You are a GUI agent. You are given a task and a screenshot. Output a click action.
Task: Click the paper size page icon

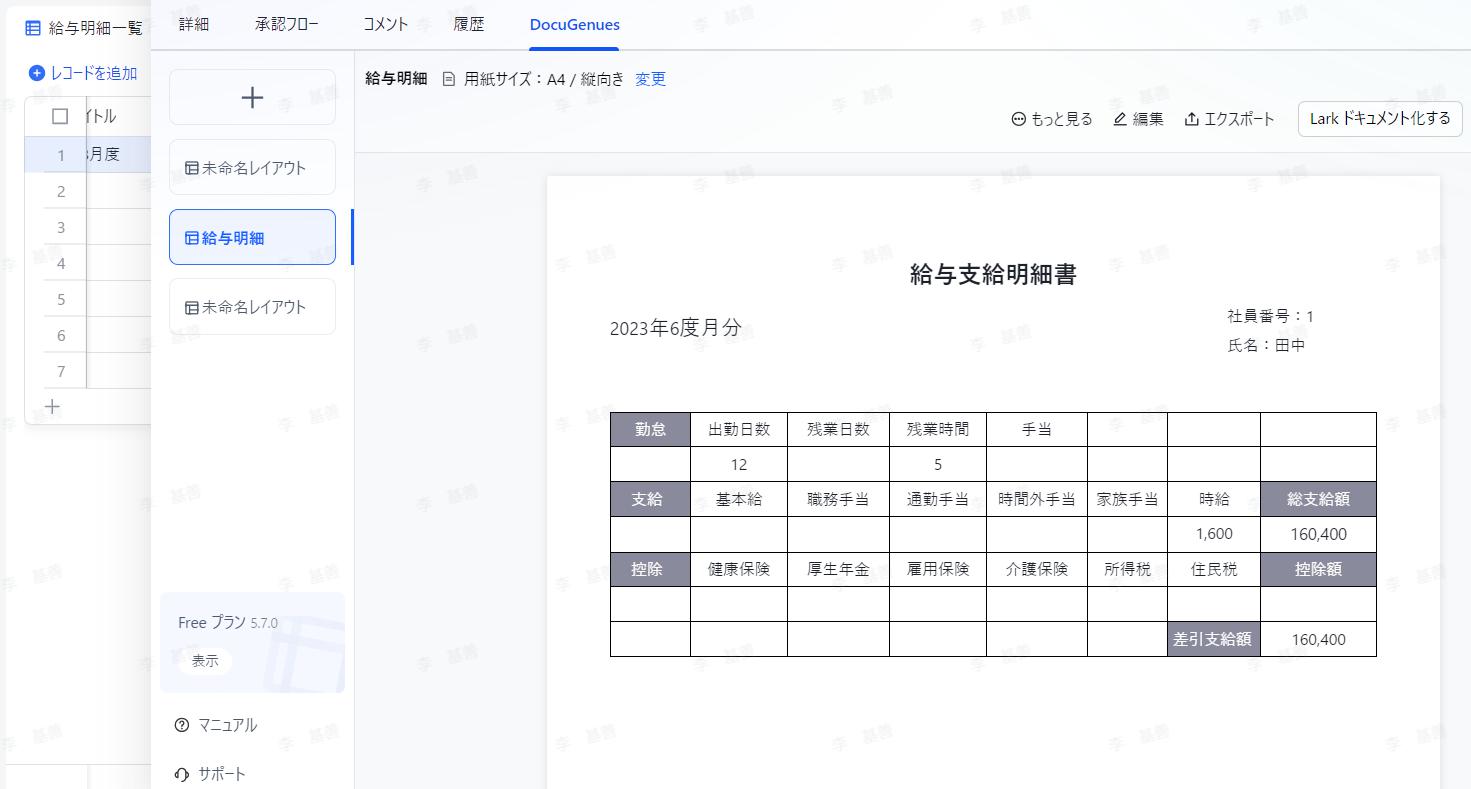[x=449, y=79]
